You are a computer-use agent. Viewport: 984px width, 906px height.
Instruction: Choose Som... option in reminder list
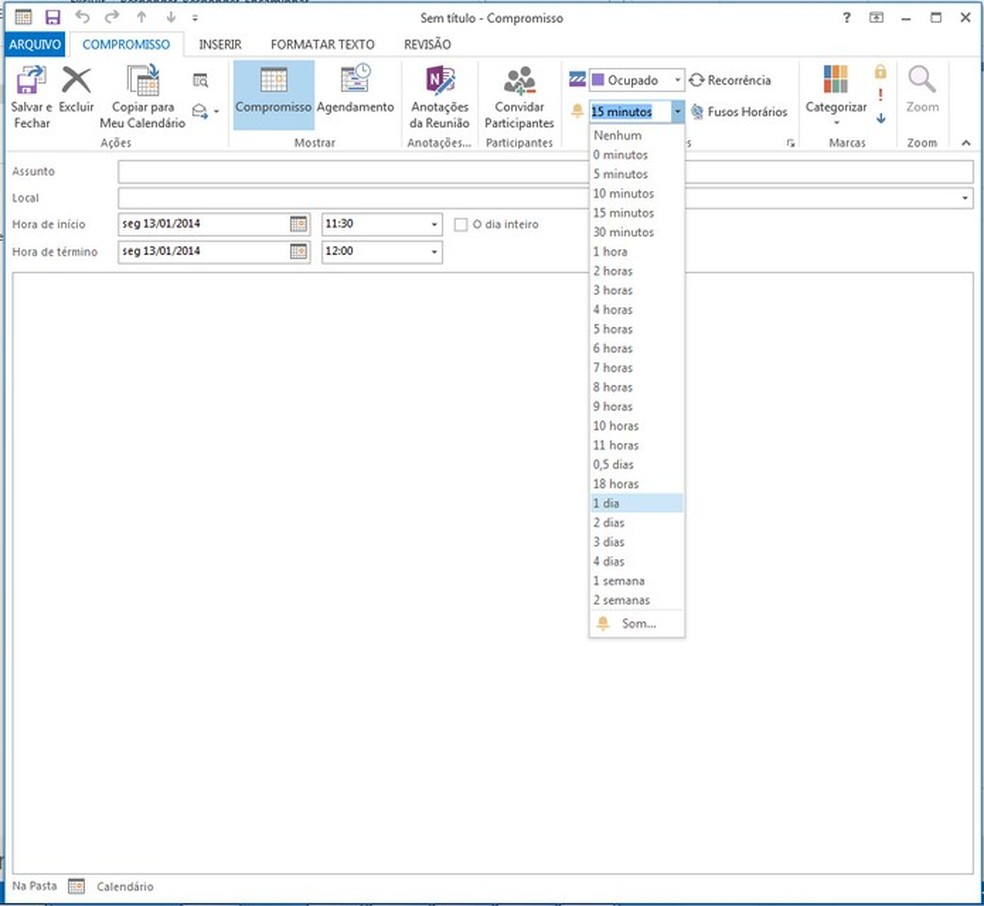click(638, 624)
